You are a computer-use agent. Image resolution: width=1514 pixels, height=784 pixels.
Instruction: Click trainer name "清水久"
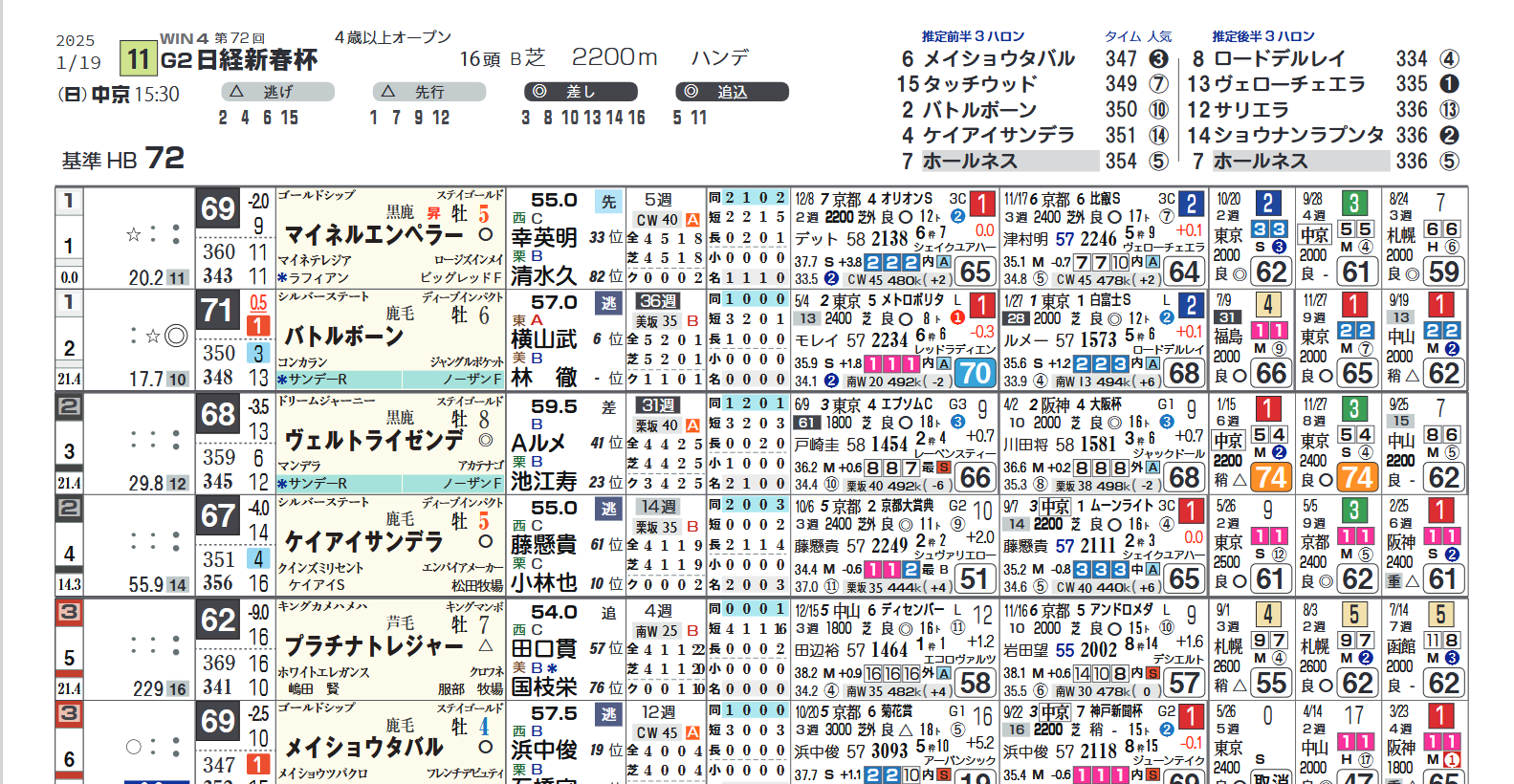(x=544, y=276)
